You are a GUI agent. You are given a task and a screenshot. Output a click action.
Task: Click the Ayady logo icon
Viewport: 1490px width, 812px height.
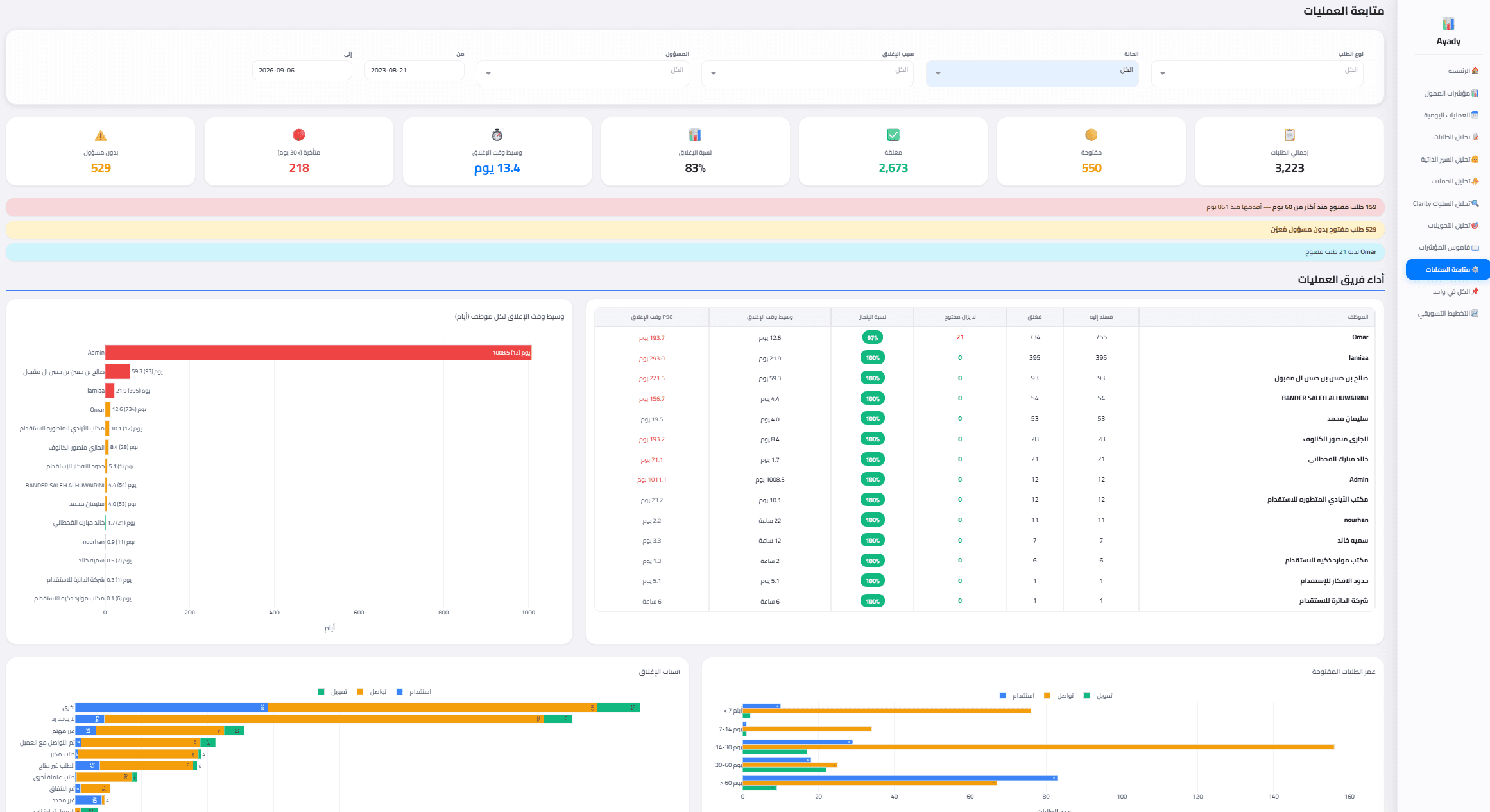(x=1448, y=24)
